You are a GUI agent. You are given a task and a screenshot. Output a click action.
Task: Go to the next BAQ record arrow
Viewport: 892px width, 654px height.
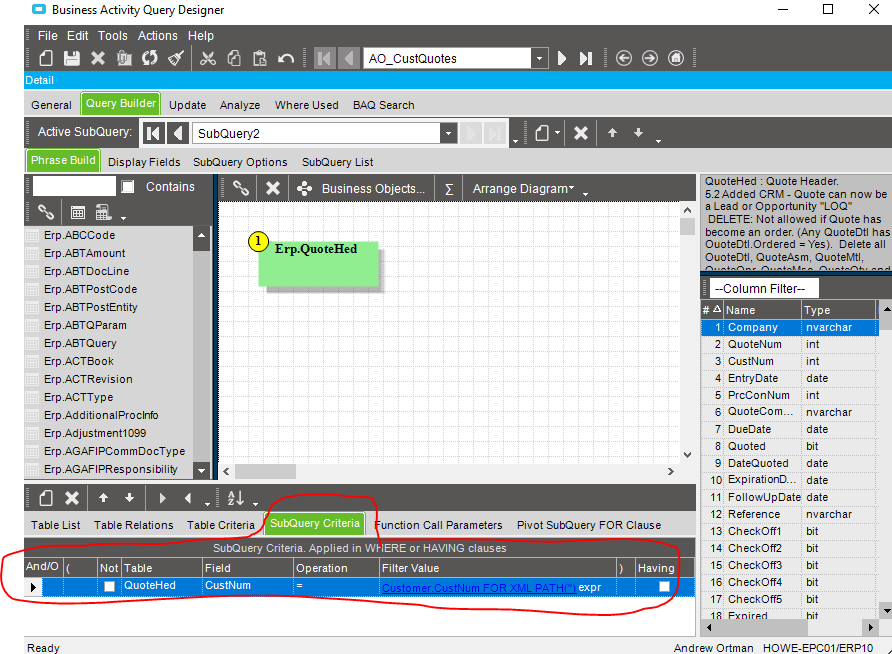click(561, 58)
